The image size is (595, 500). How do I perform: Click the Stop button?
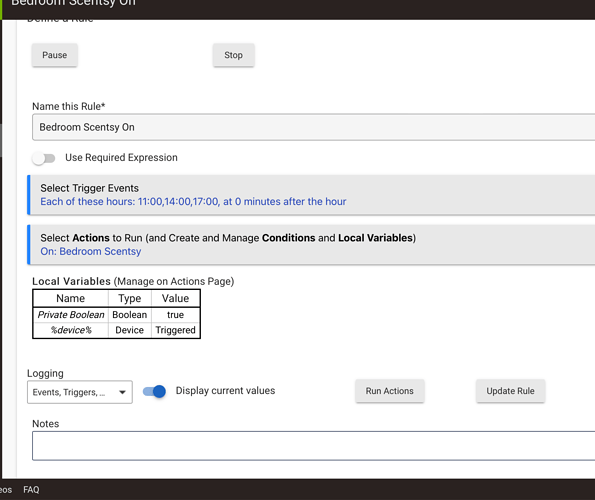233,55
